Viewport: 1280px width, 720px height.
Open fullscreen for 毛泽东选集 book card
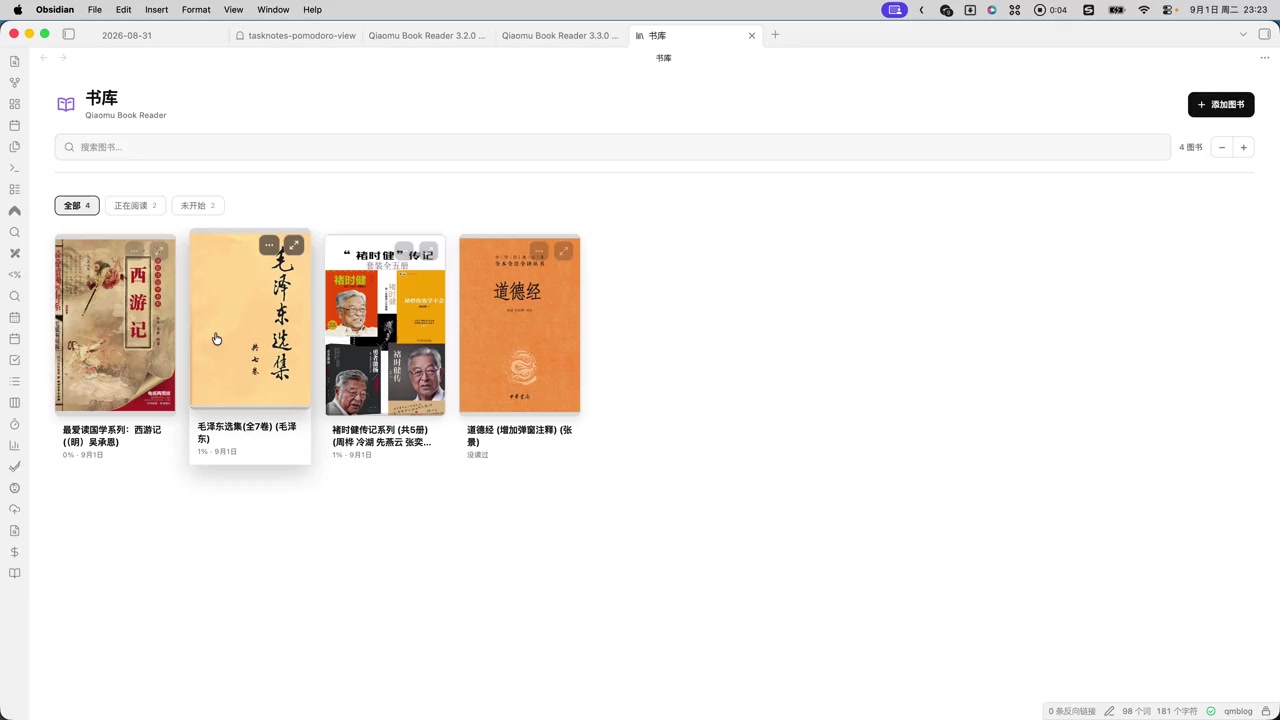293,245
